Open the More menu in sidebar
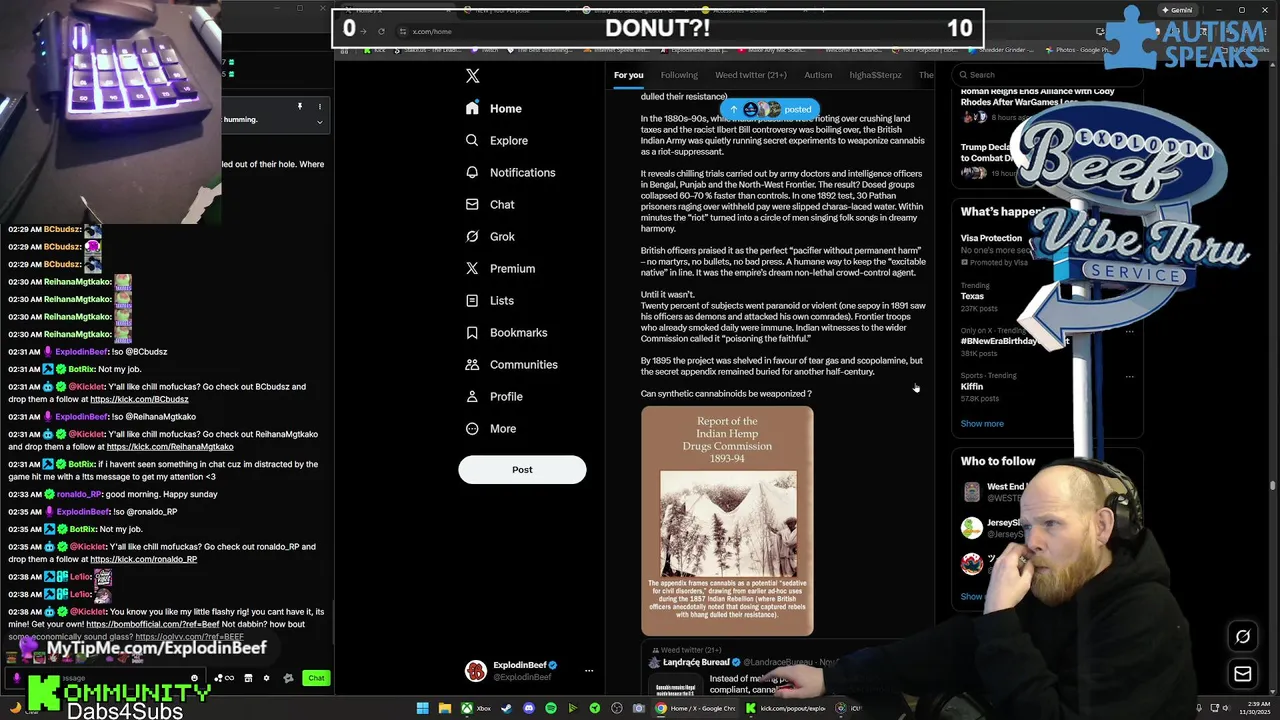The image size is (1280, 720). (x=491, y=428)
